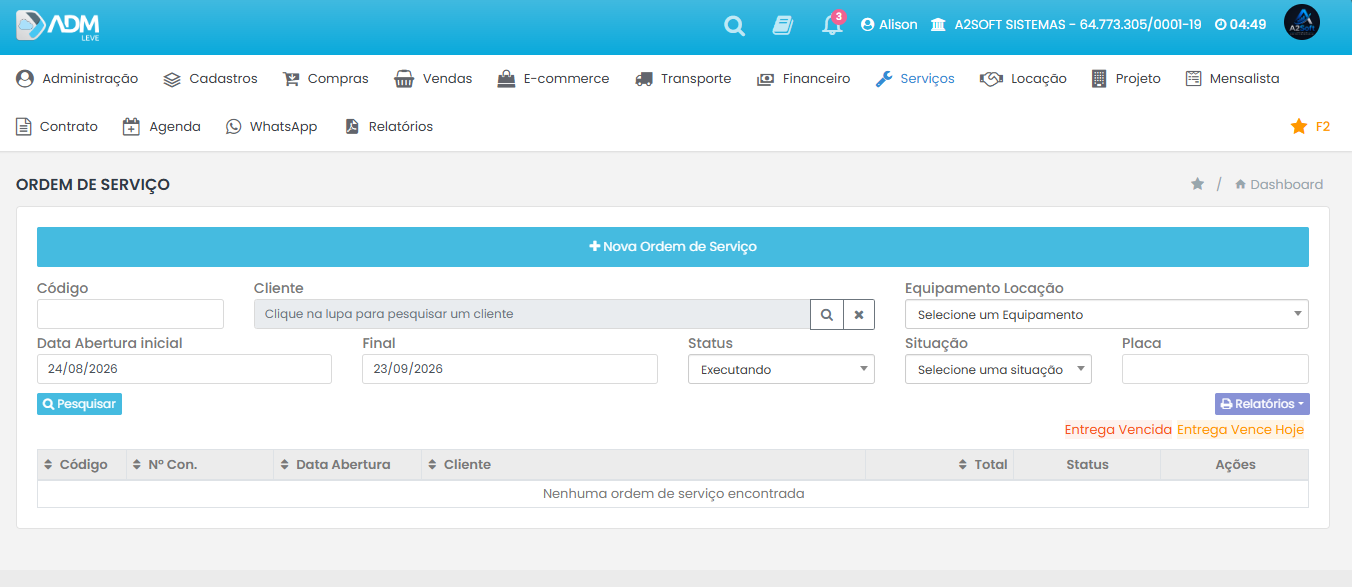Clear the selected client with X button
This screenshot has width=1352, height=587.
[859, 314]
